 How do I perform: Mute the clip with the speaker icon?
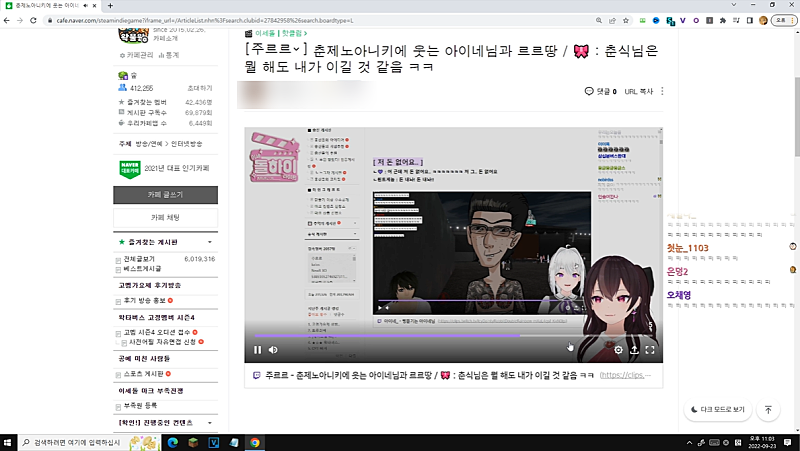tap(273, 350)
